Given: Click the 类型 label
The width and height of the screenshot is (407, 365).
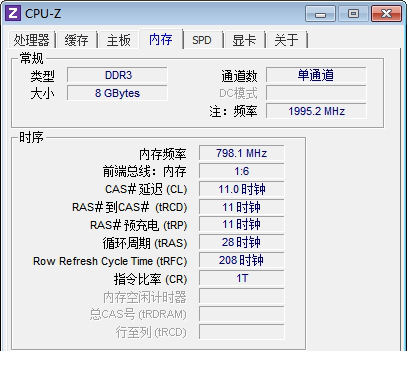Looking at the screenshot, I should coord(42,76).
